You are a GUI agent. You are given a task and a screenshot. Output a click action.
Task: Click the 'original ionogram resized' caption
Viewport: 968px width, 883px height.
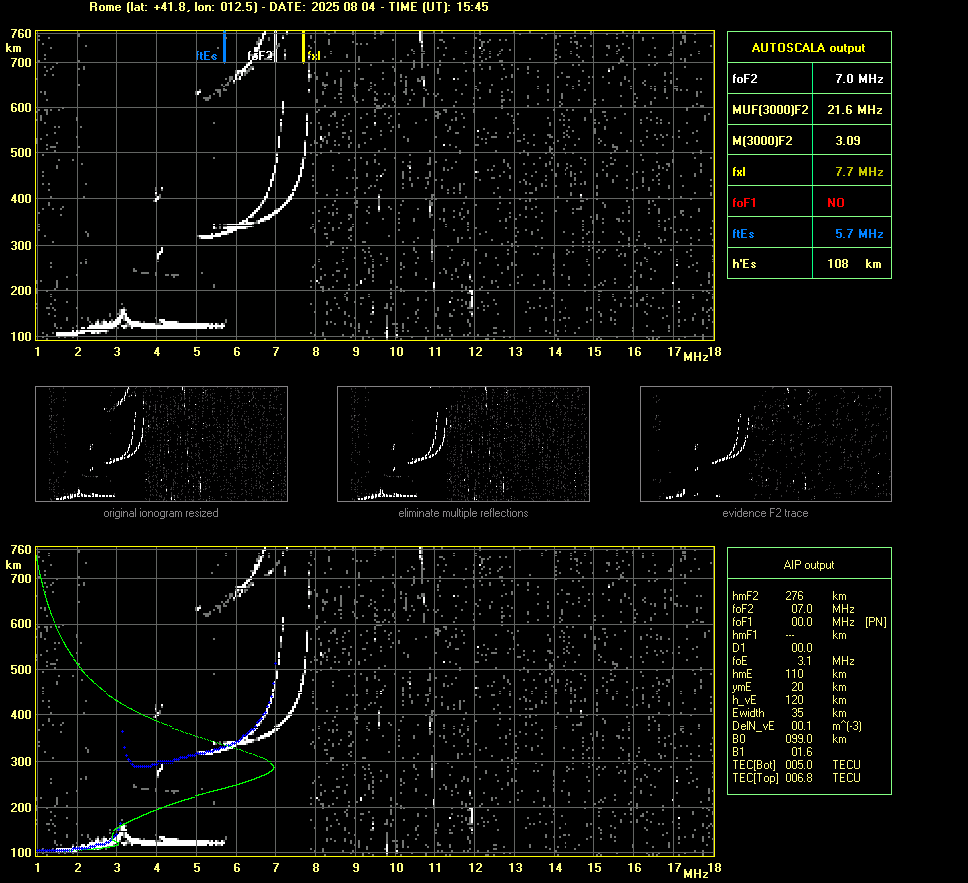(x=161, y=513)
